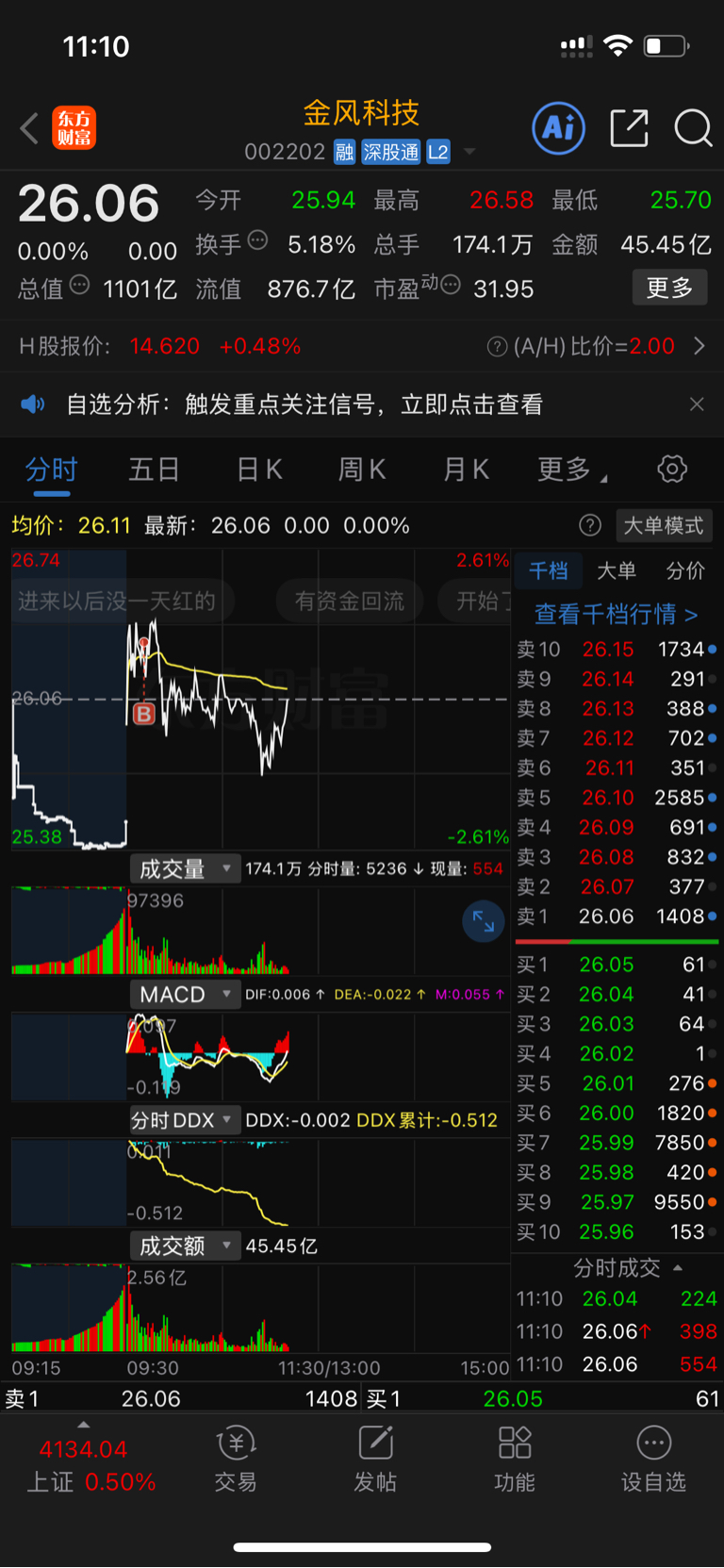Open the 成交量 indicator dropdown
This screenshot has height=1568, width=724.
(185, 868)
